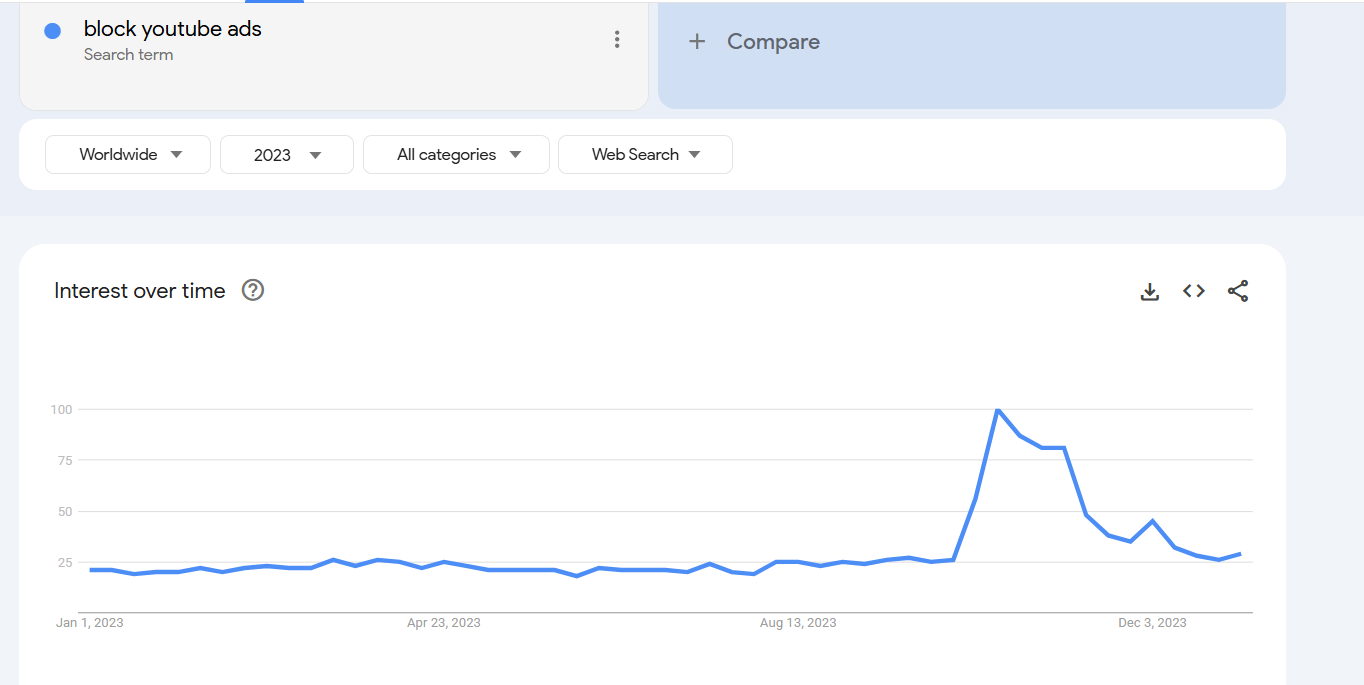This screenshot has height=685, width=1364.
Task: Open the Web Search type dropdown
Action: [645, 155]
